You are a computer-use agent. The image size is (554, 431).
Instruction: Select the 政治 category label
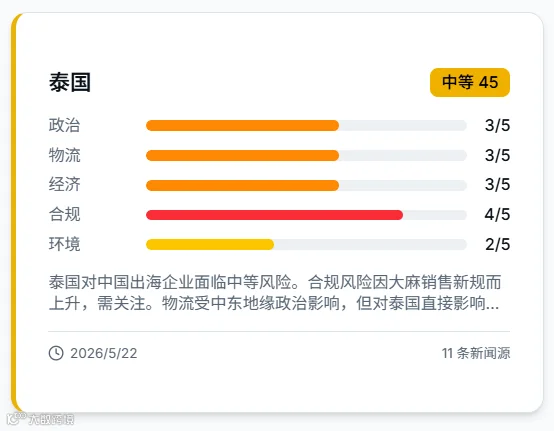coord(65,125)
